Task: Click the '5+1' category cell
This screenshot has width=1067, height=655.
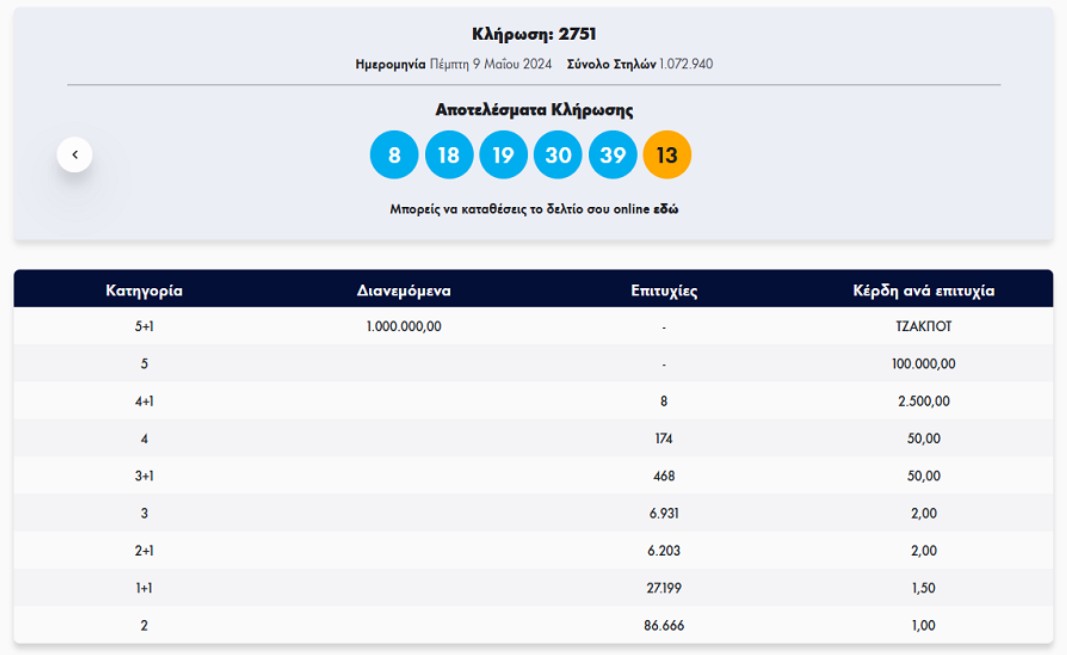Action: [144, 326]
